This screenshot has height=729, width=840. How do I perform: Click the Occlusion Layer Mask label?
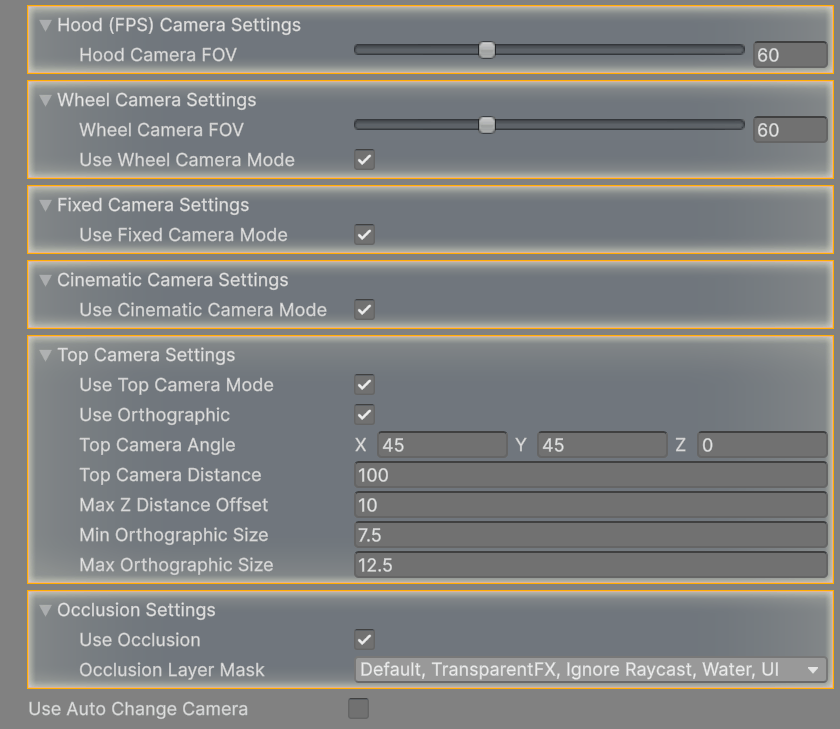(x=172, y=670)
